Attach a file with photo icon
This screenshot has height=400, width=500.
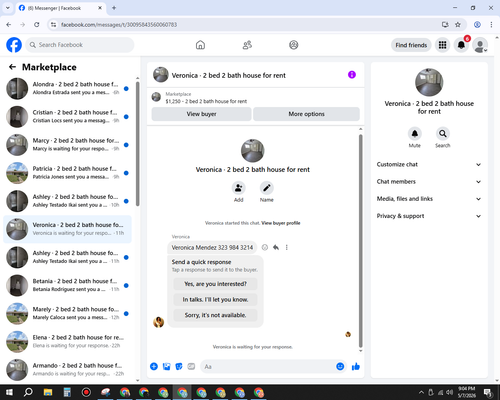click(166, 367)
